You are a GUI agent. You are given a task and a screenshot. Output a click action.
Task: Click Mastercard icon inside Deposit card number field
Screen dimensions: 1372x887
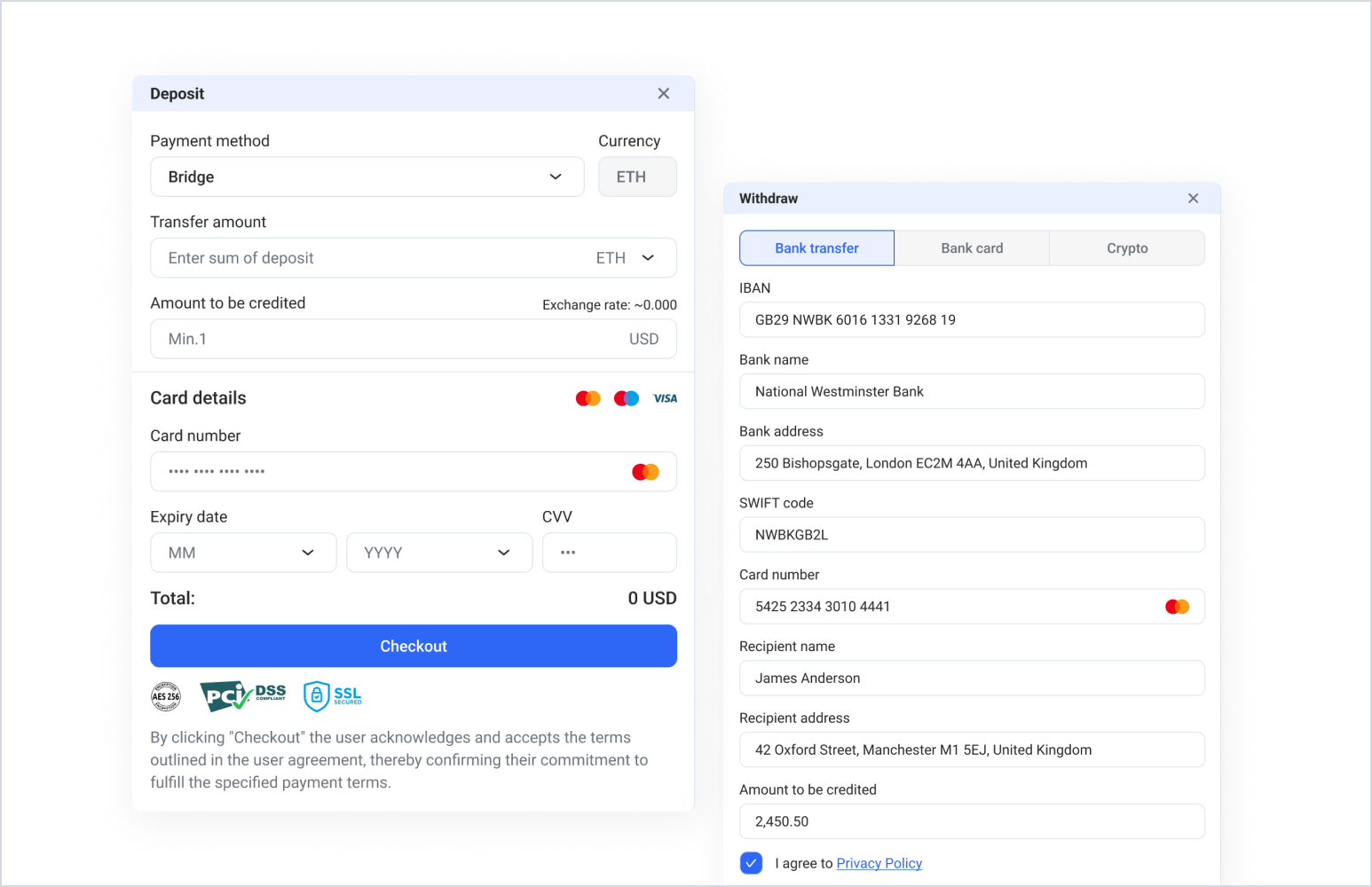point(645,472)
